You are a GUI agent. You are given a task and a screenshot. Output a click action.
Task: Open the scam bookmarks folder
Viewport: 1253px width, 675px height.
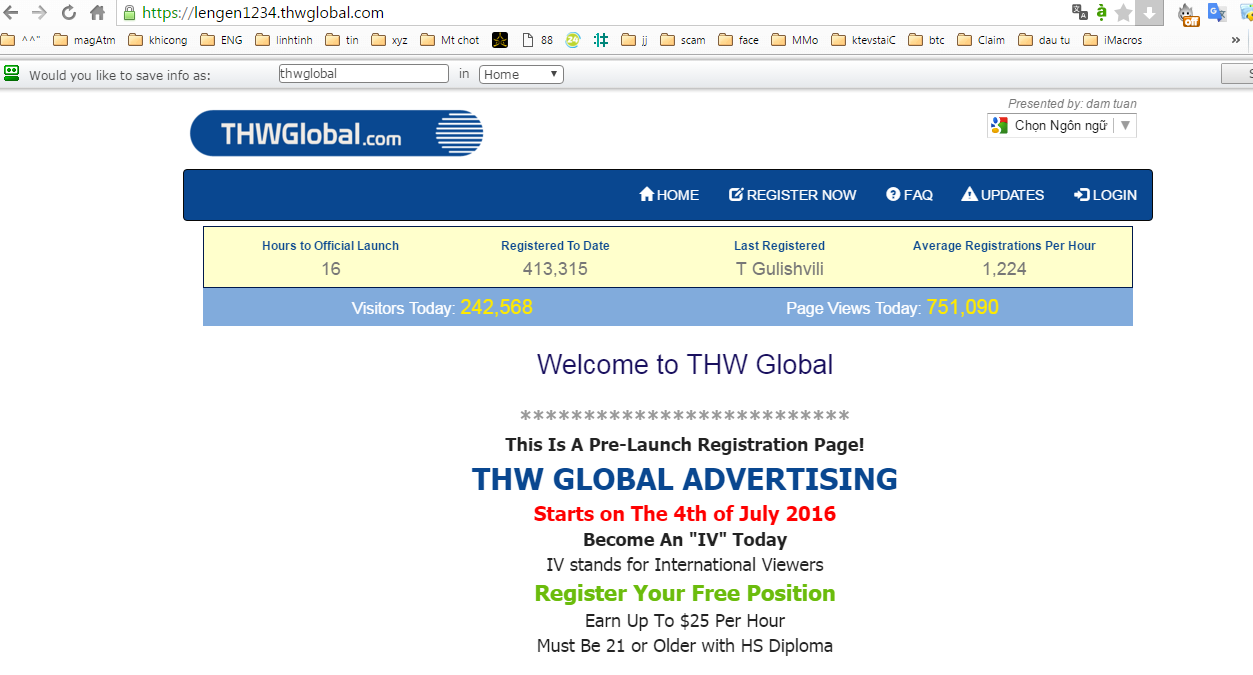(x=683, y=40)
